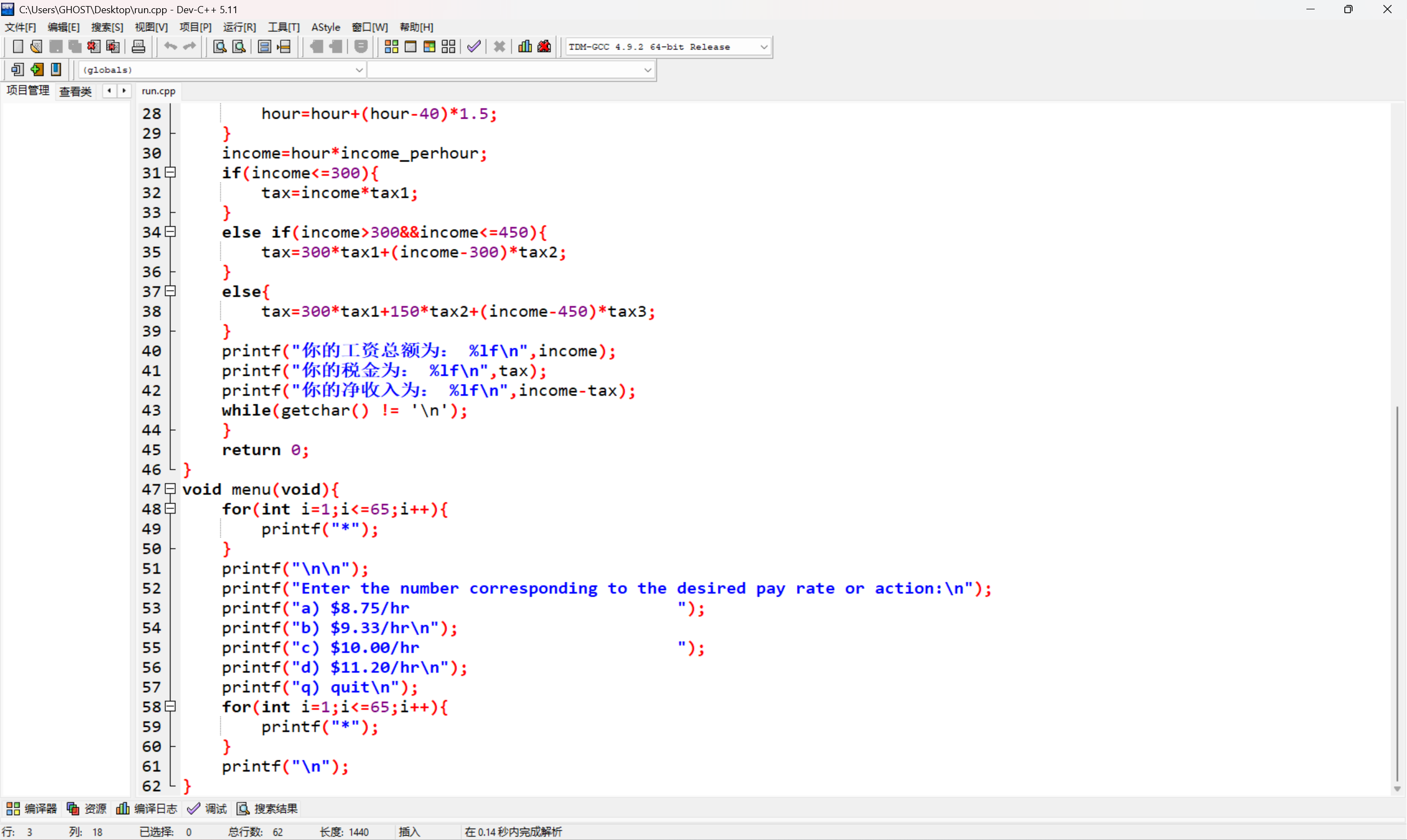Expand the (globals) scope dropdown

358,70
